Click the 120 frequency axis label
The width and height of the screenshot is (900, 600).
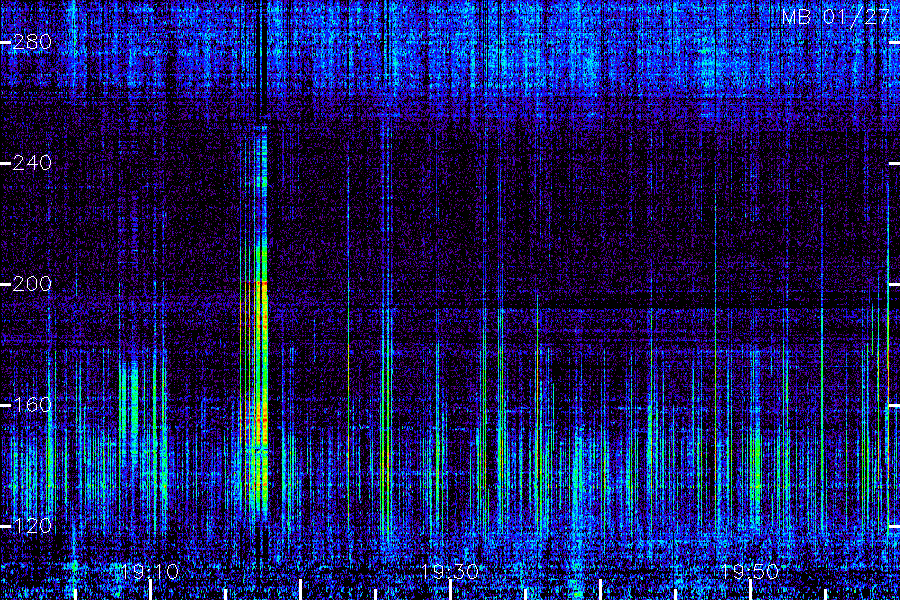coord(32,526)
